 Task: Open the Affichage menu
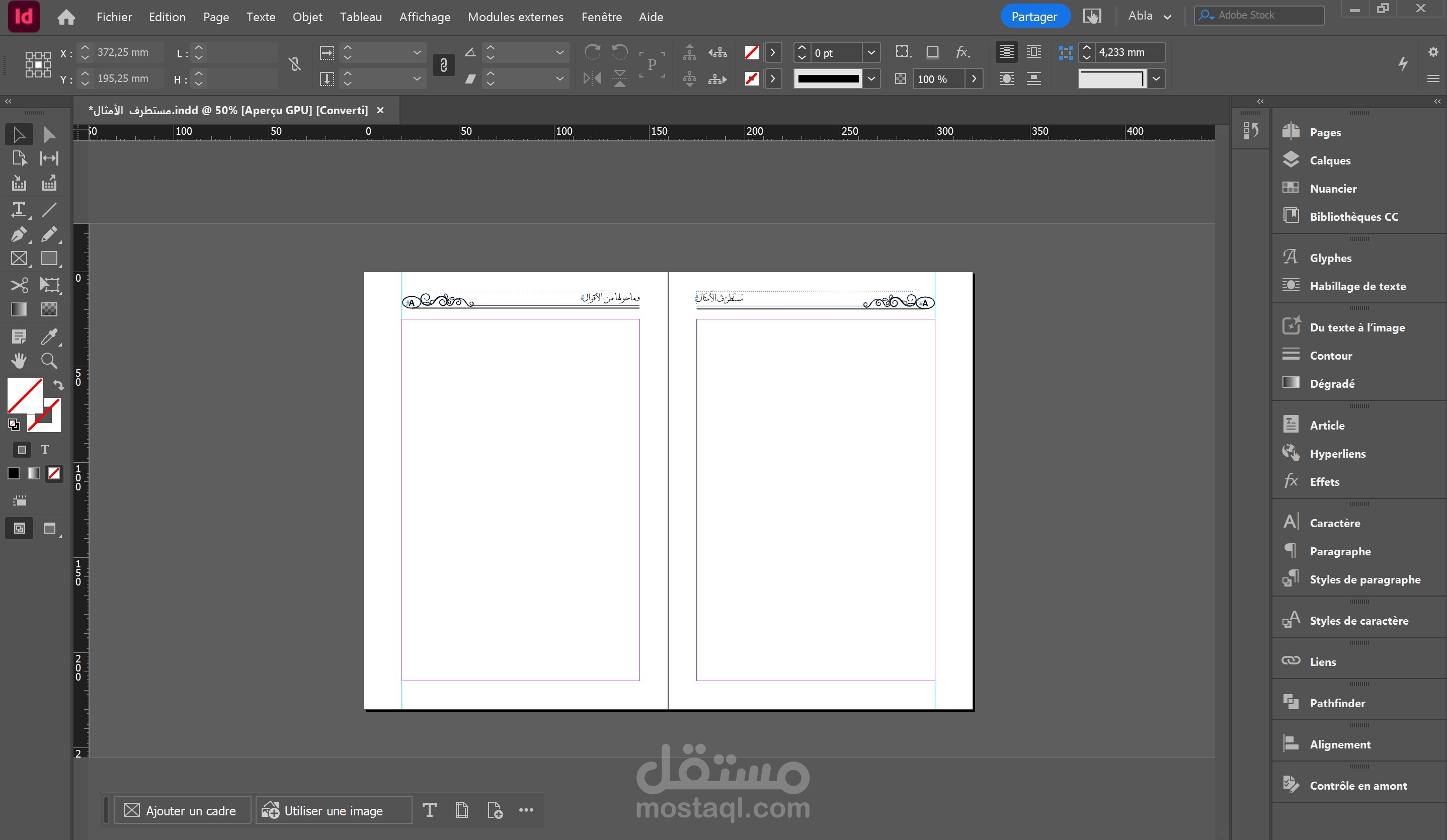tap(424, 17)
